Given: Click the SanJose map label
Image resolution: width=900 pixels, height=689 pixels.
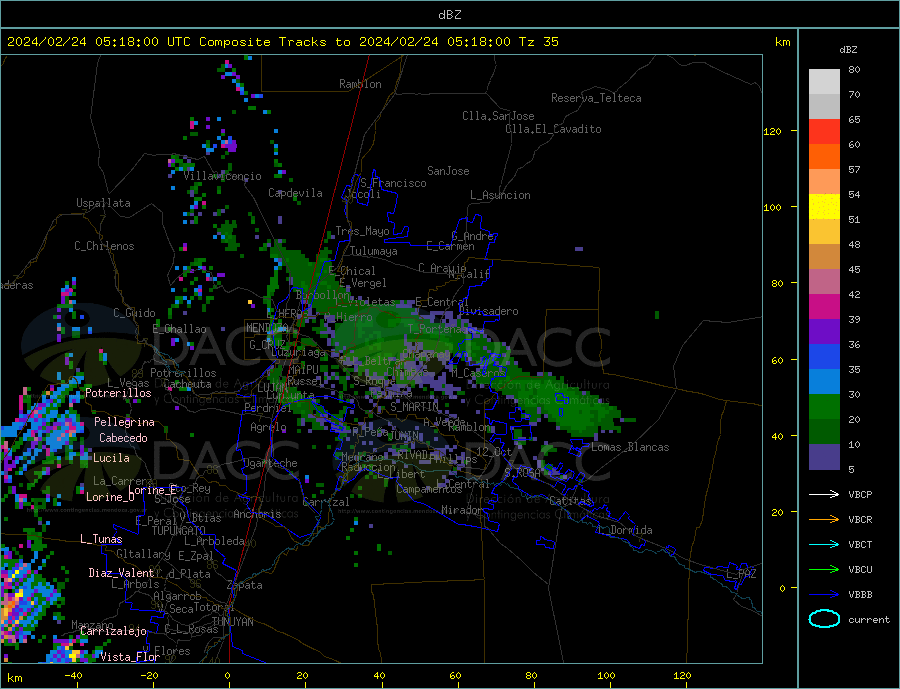Looking at the screenshot, I should (x=448, y=171).
